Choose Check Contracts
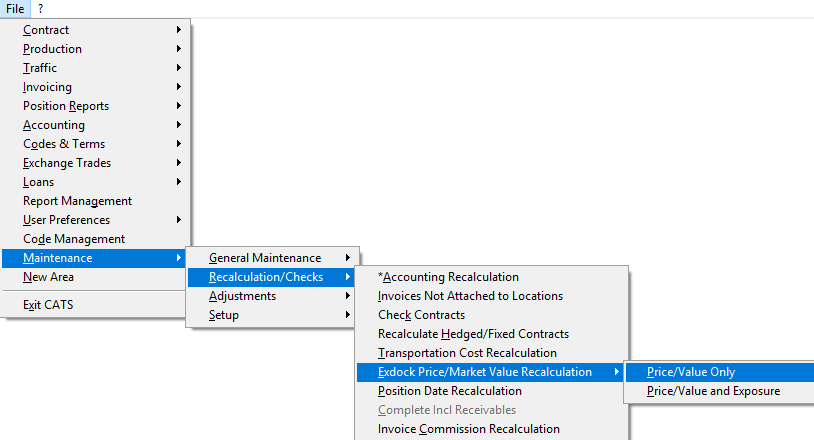The height and width of the screenshot is (440, 814). pyautogui.click(x=492, y=315)
